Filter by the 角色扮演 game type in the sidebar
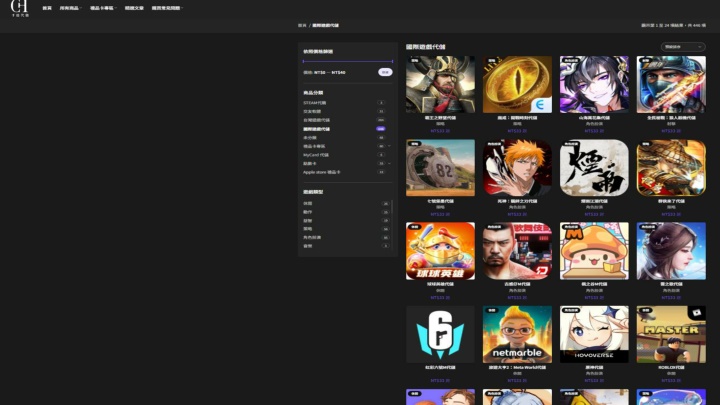 (312, 237)
